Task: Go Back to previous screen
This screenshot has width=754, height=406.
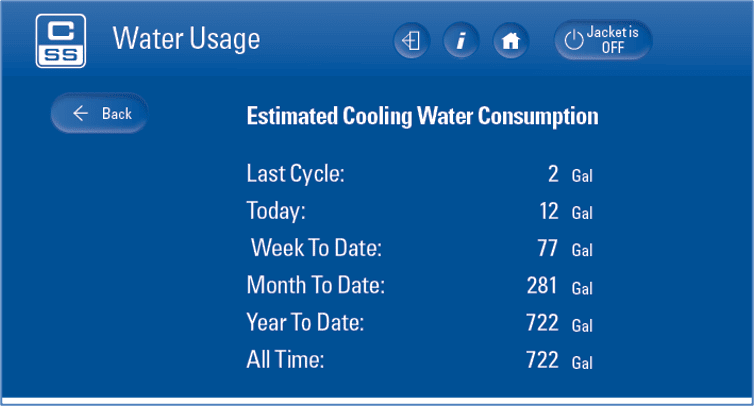Action: 99,113
